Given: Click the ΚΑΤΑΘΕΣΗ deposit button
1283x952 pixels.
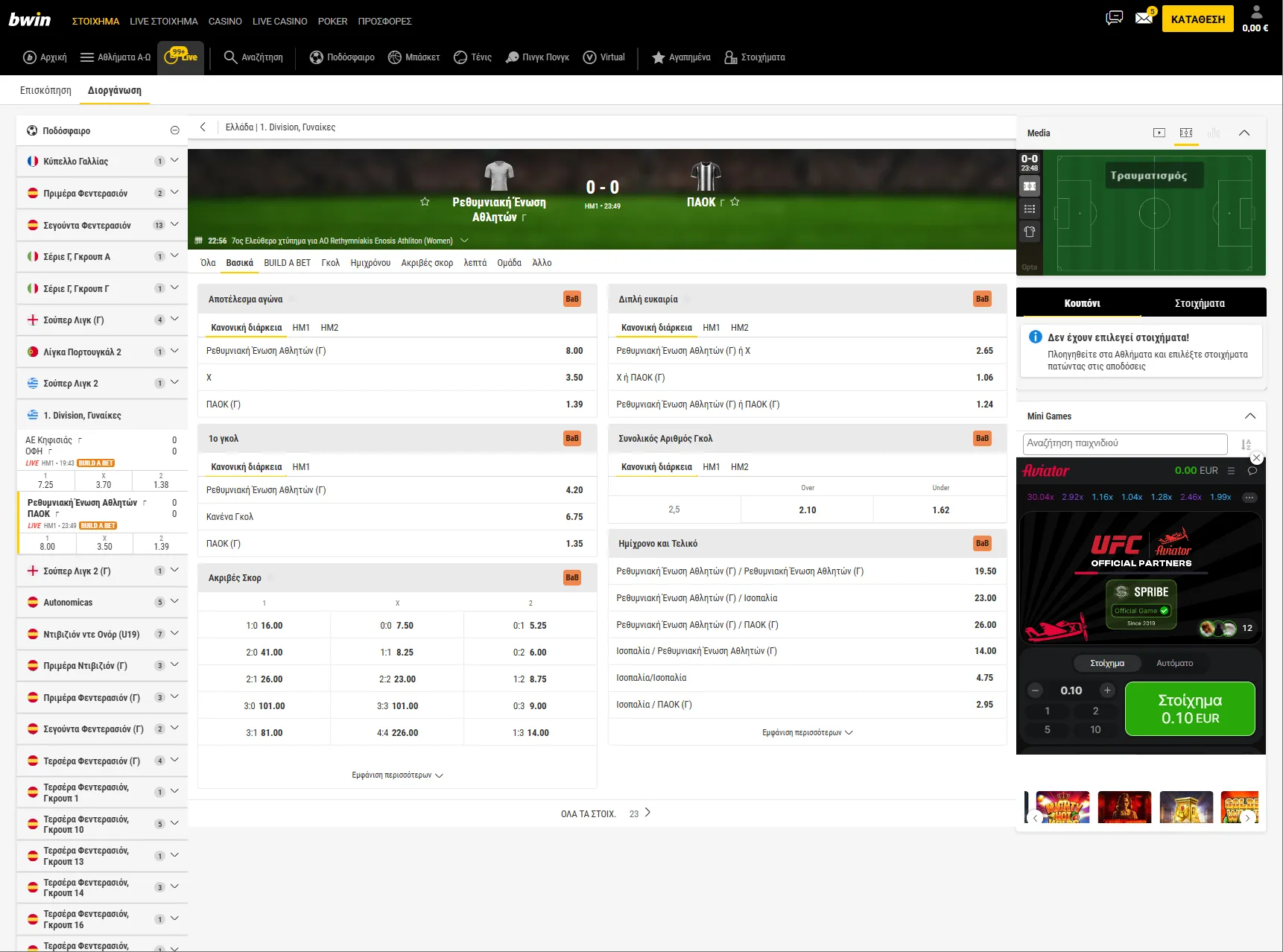Looking at the screenshot, I should [1197, 18].
